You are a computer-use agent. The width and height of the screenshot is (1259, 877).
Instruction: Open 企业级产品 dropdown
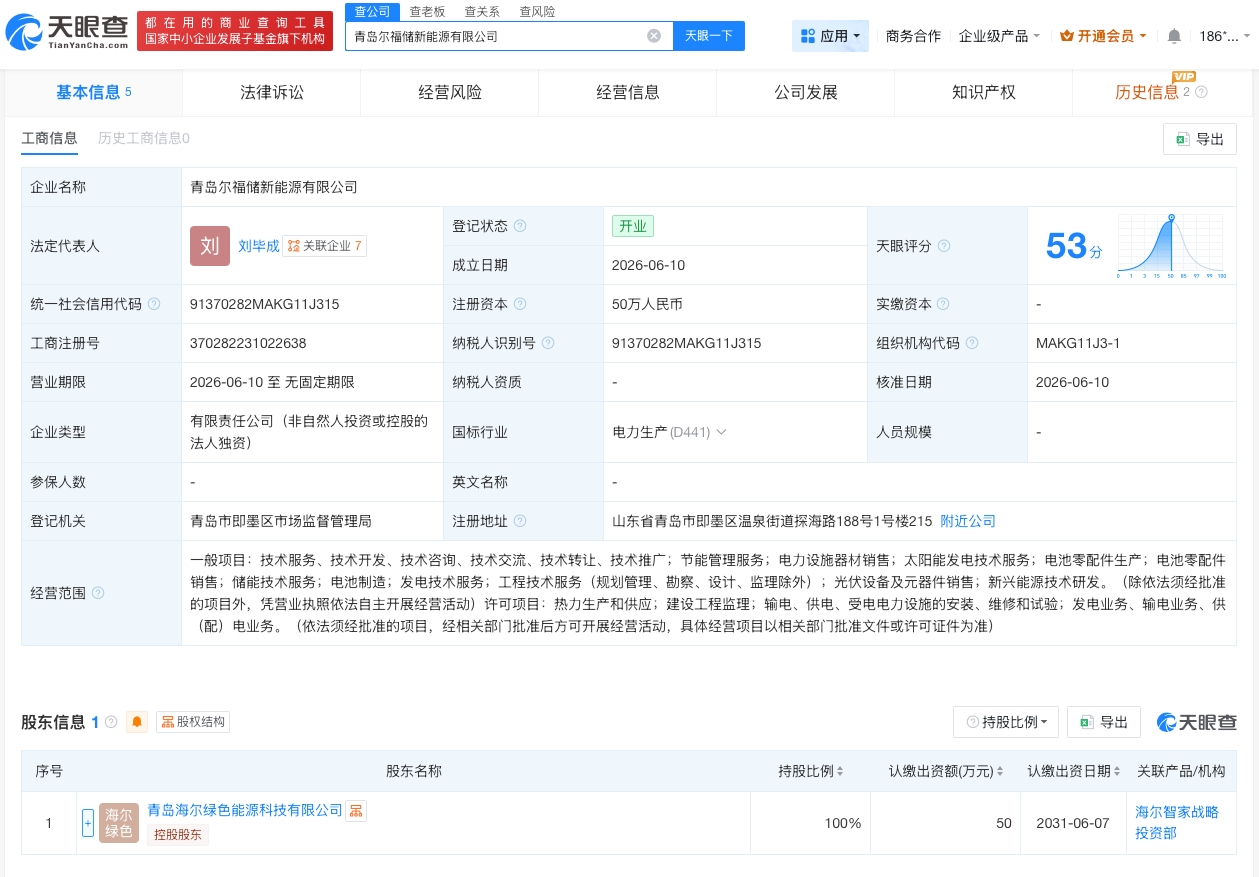tap(1000, 36)
